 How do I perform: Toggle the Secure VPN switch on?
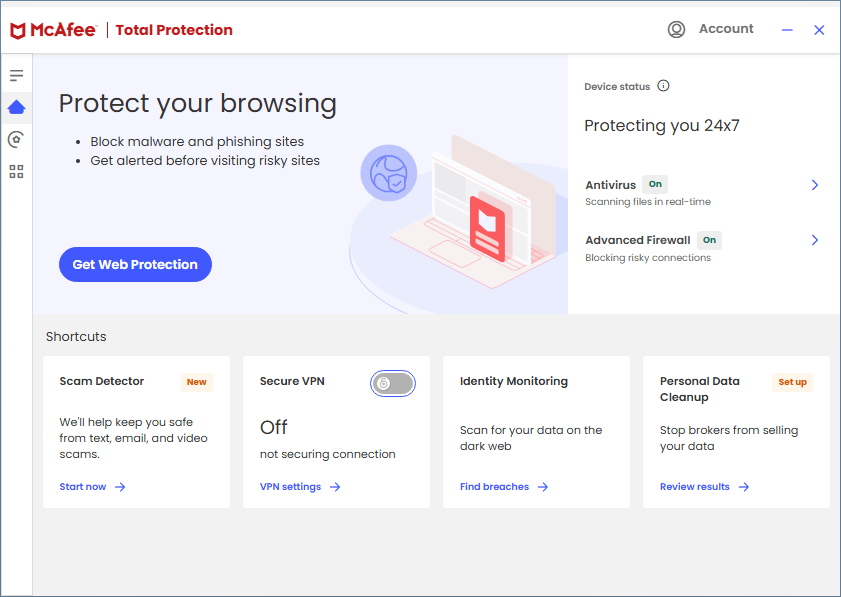392,383
